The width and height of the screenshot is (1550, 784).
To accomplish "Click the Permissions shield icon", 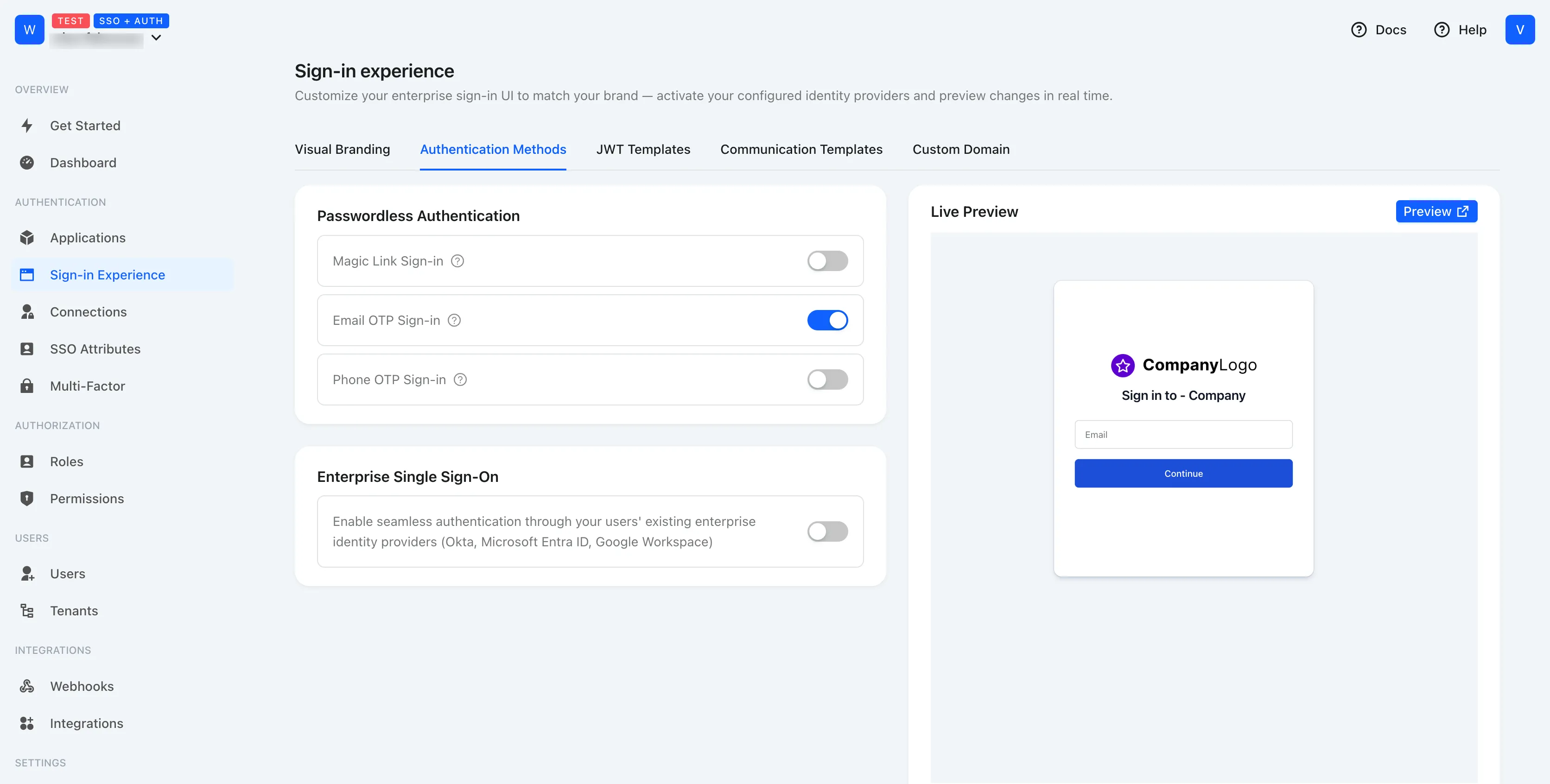I will [x=27, y=498].
